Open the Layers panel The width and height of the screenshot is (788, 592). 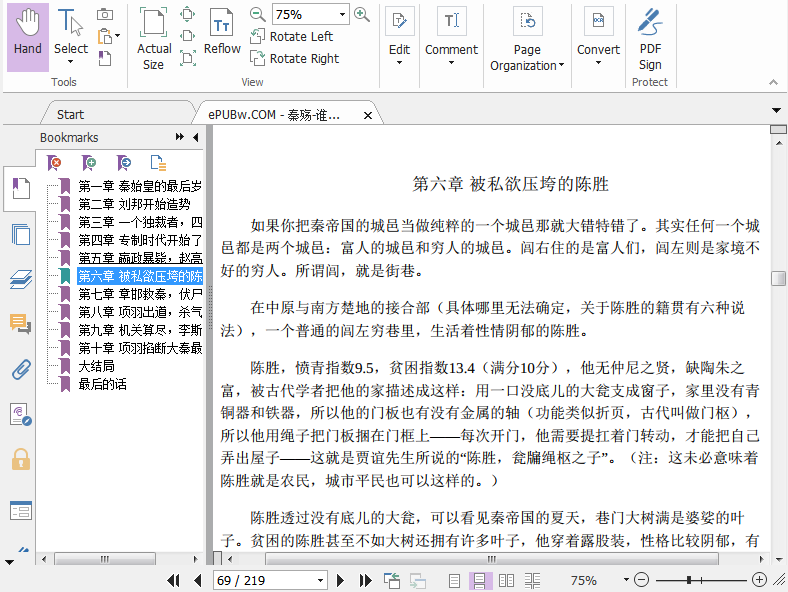21,279
